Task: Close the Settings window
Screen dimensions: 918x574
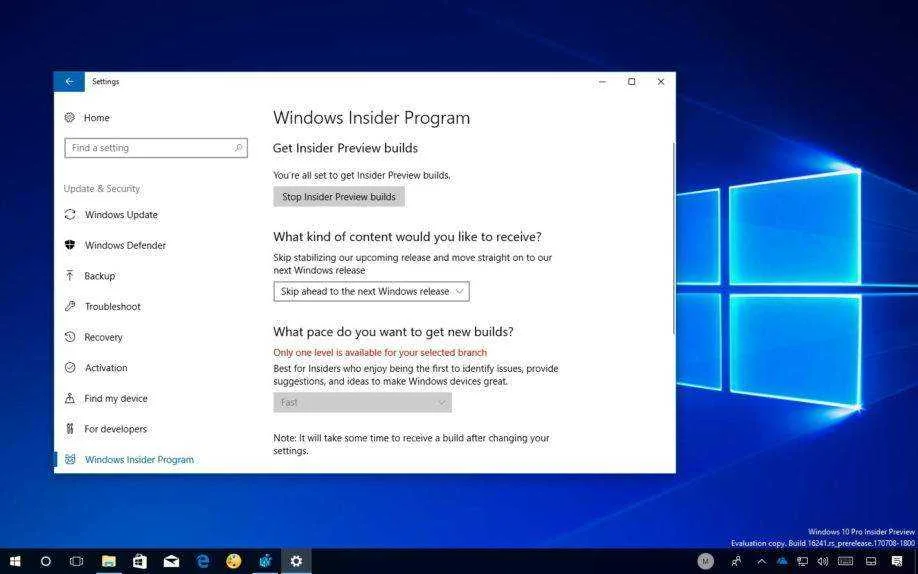Action: pyautogui.click(x=661, y=81)
